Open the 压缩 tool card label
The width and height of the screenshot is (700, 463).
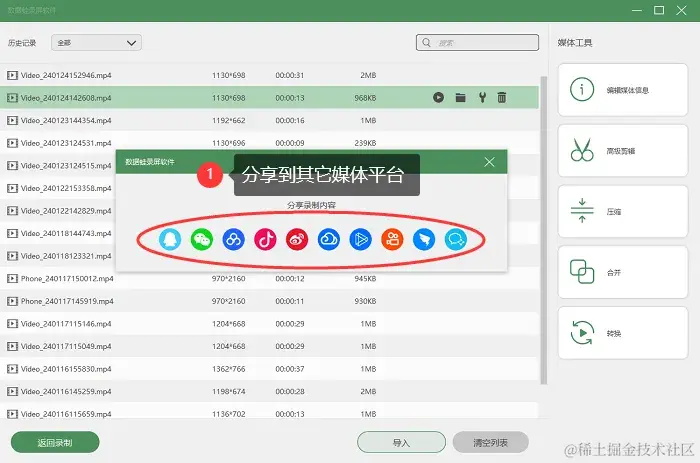pyautogui.click(x=613, y=212)
